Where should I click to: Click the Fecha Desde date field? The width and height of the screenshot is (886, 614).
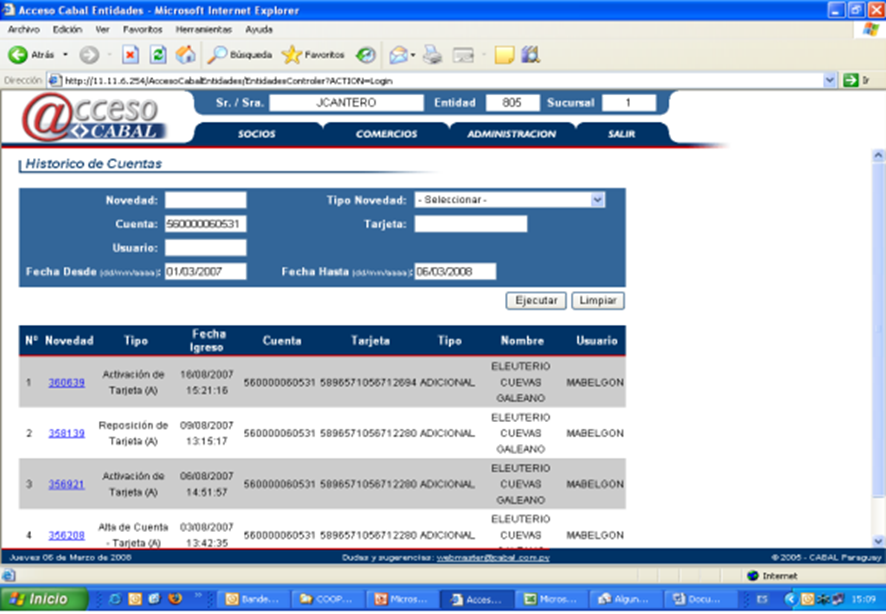pyautogui.click(x=205, y=272)
